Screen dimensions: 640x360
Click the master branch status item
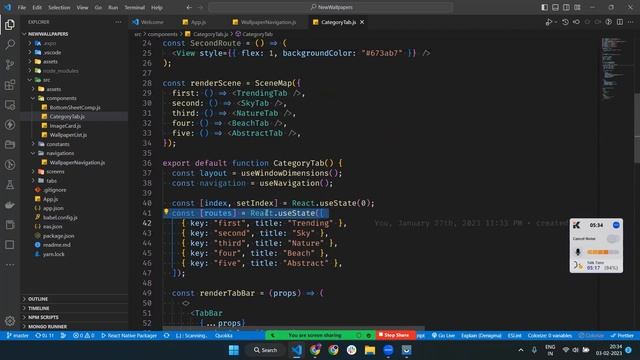(x=18, y=336)
